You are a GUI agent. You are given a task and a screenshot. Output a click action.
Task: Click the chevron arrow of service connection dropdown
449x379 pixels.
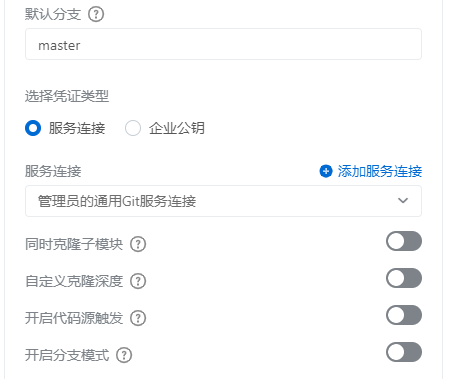(x=403, y=201)
